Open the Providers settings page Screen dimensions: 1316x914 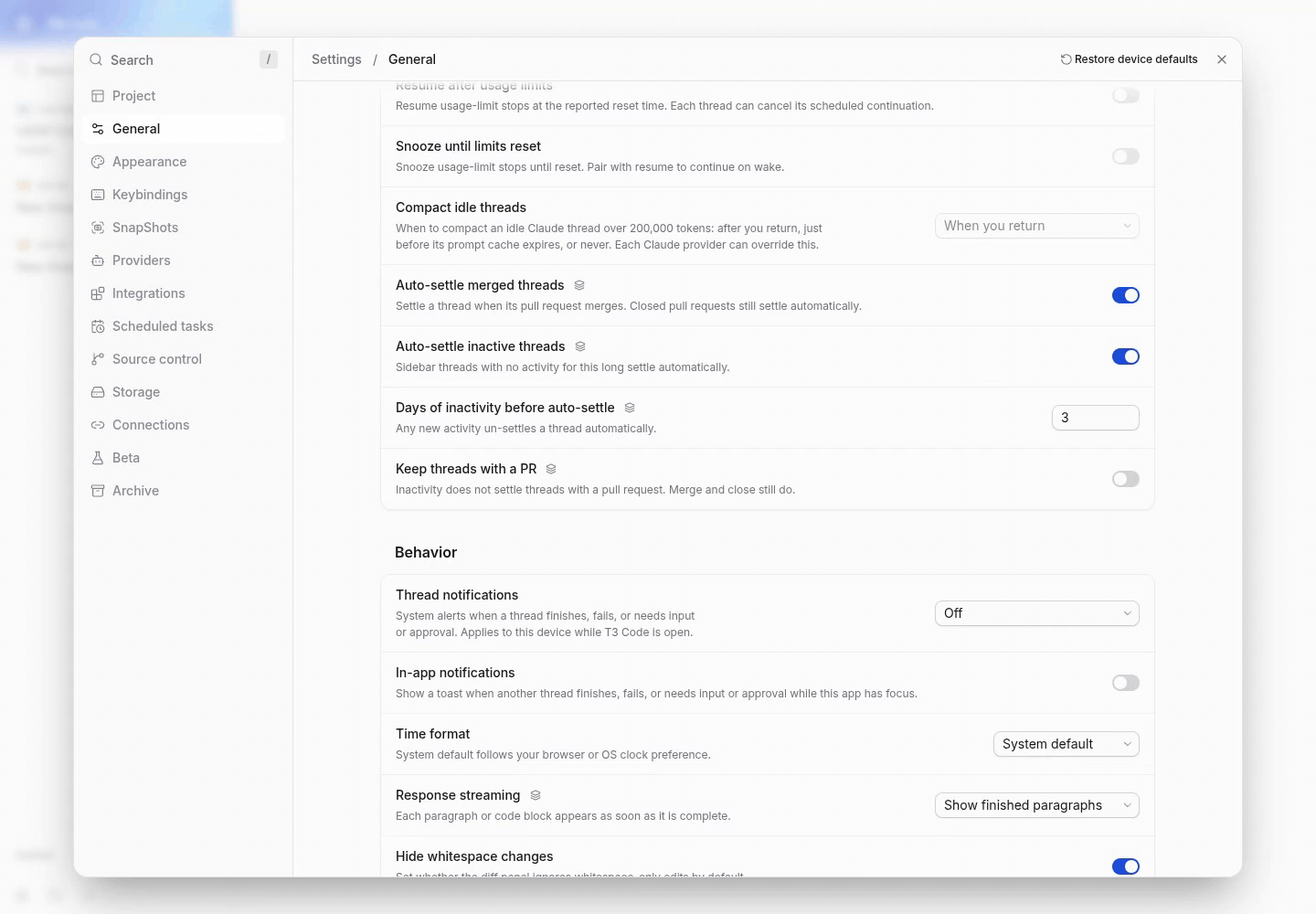click(x=184, y=260)
